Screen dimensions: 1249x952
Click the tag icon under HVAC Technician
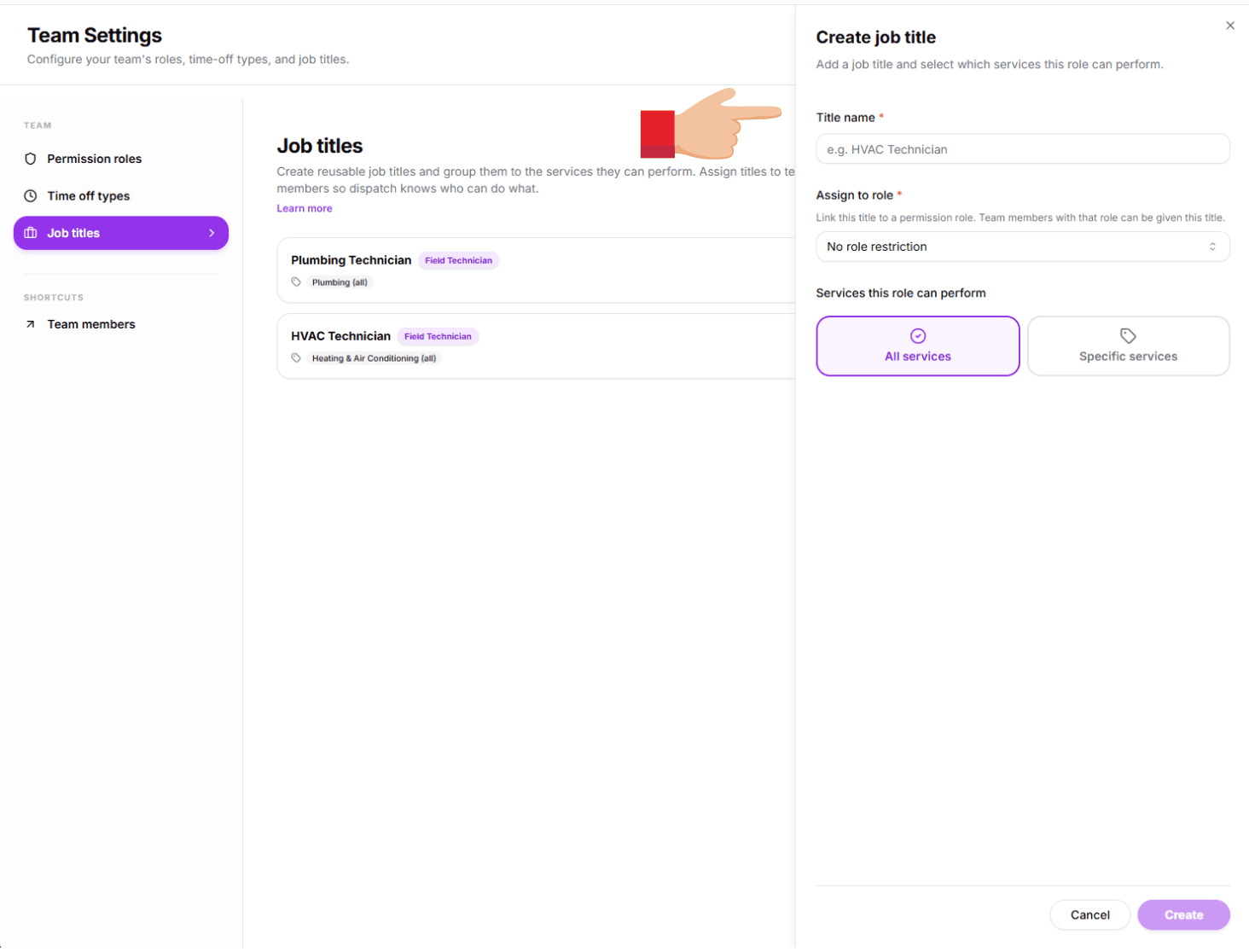pyautogui.click(x=296, y=358)
